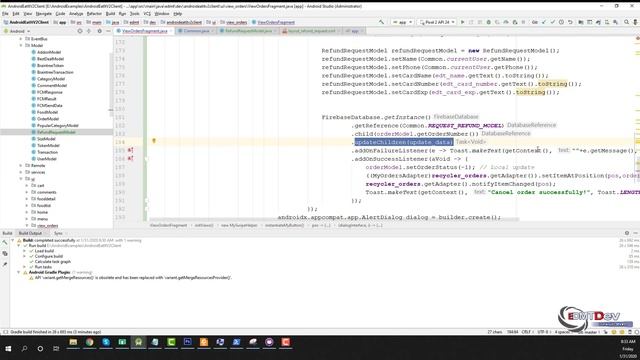Open Chrome from the Windows taskbar
640x360 pixels.
89,342
